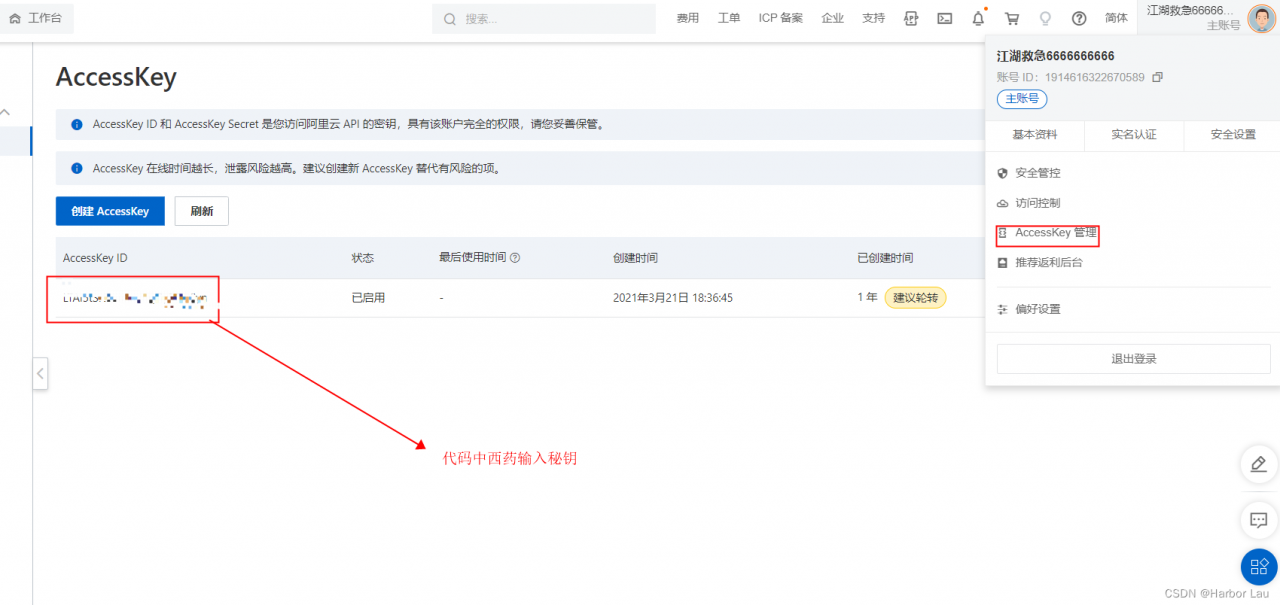Open the 工单 menu
This screenshot has height=605, width=1280.
point(729,18)
